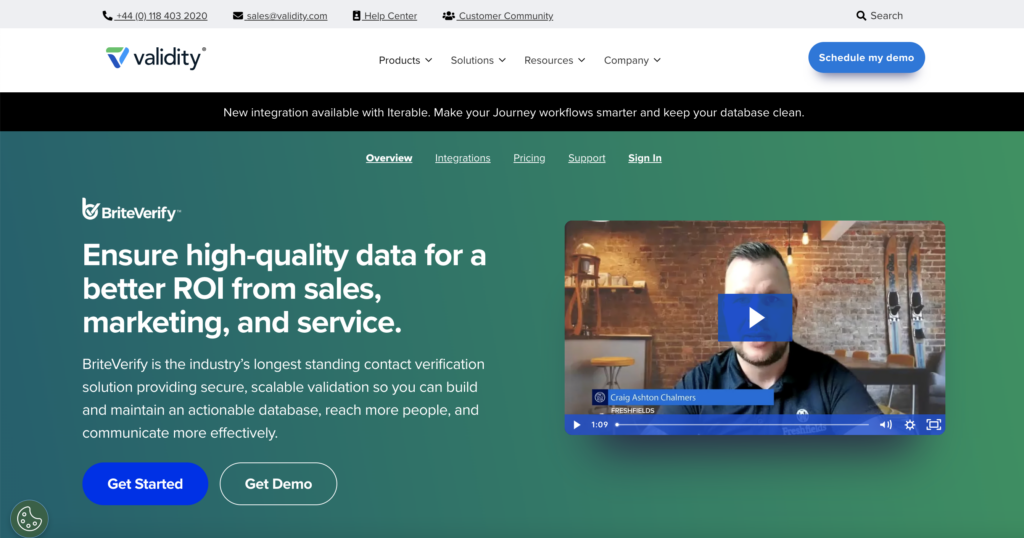This screenshot has width=1024, height=538.
Task: Click the Schedule my demo button
Action: pyautogui.click(x=866, y=57)
